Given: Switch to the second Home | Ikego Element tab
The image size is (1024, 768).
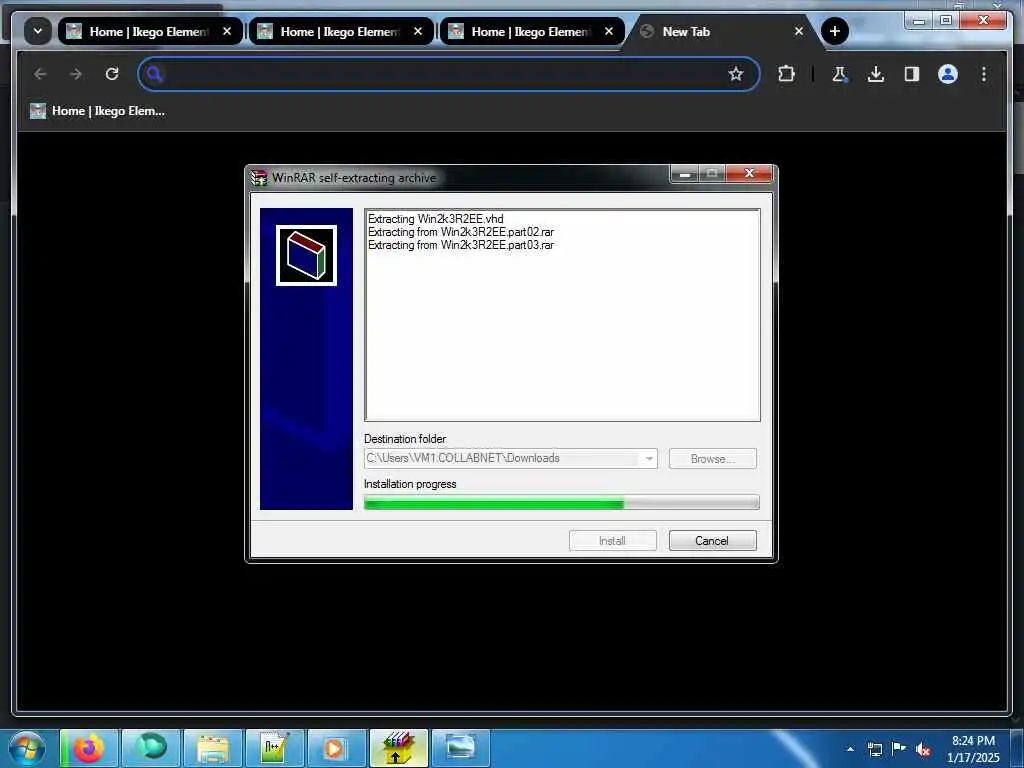Looking at the screenshot, I should click(x=341, y=31).
